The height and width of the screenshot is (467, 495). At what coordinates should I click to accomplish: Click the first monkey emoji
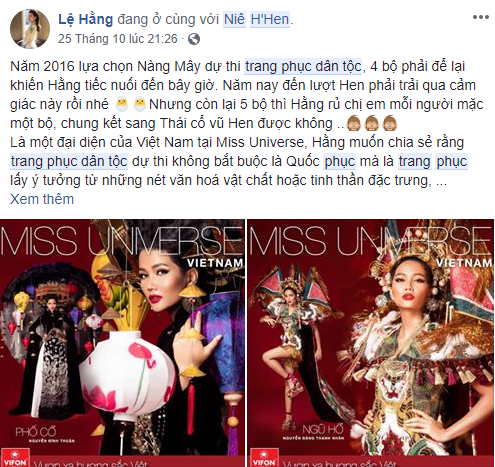point(354,123)
